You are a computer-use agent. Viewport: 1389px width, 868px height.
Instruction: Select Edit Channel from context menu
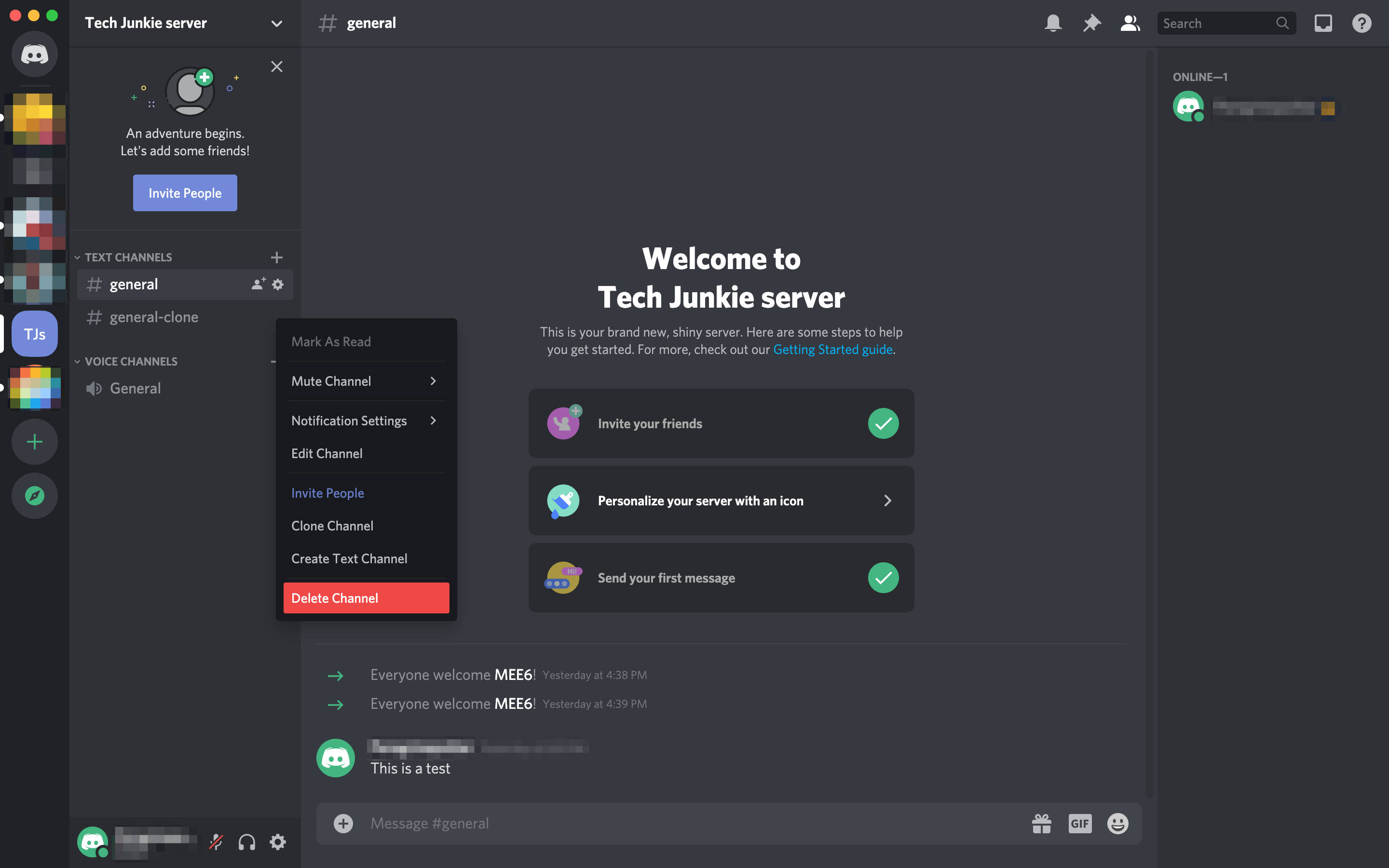click(x=327, y=454)
